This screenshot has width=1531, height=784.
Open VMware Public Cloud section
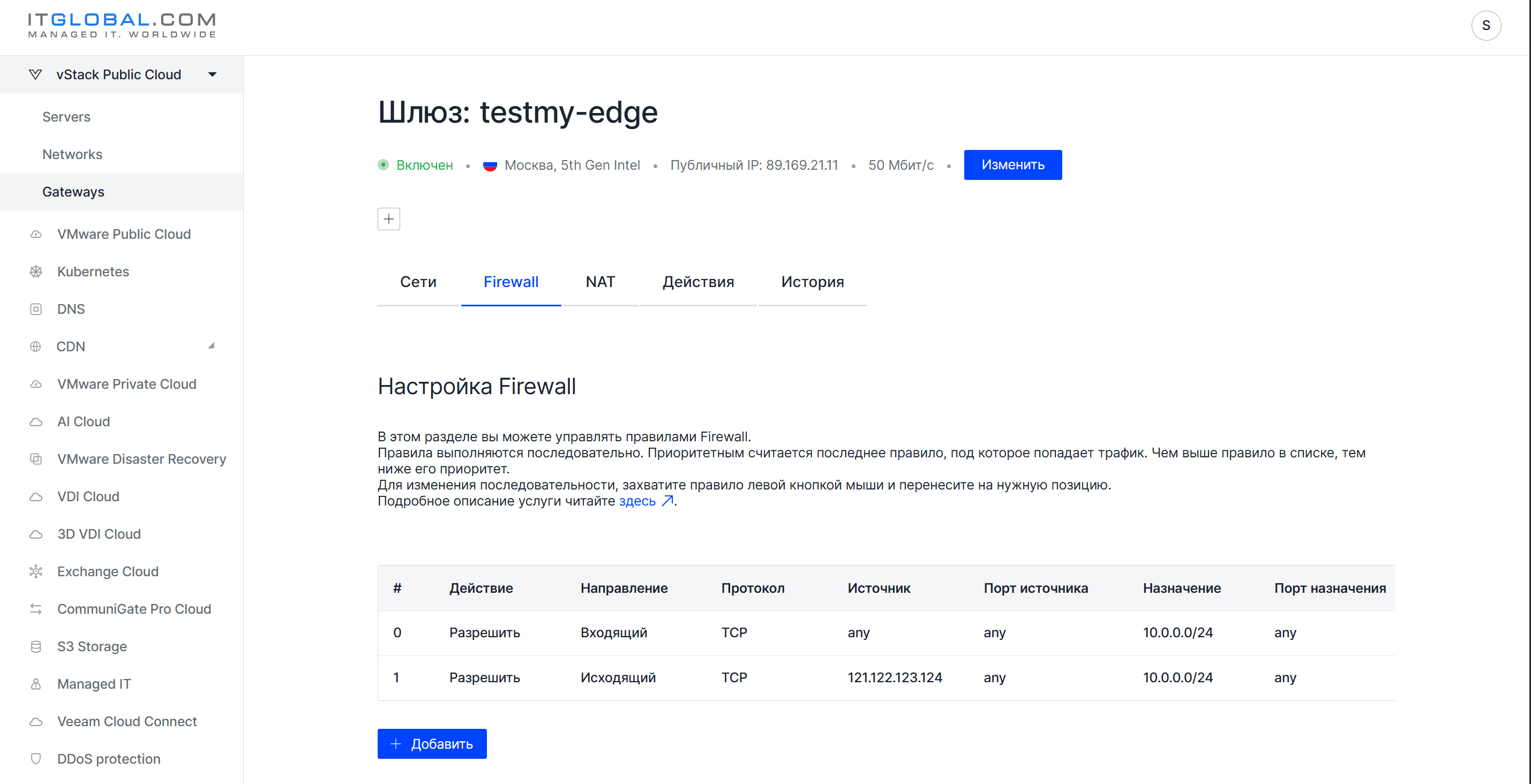[x=124, y=234]
